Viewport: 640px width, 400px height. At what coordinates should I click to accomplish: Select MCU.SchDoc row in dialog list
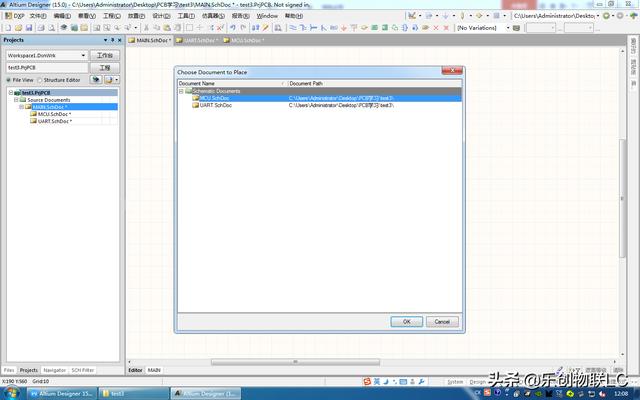point(320,98)
